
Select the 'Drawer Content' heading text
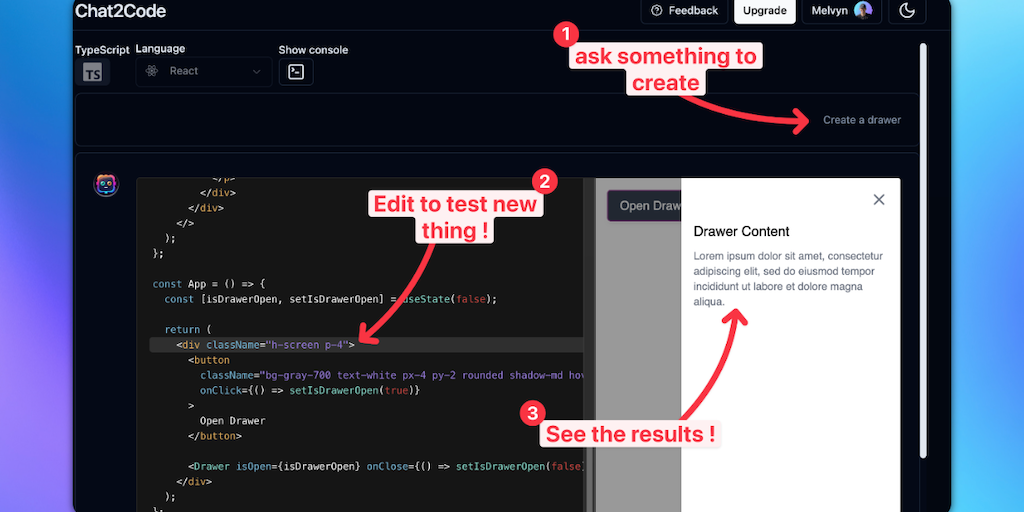741,232
